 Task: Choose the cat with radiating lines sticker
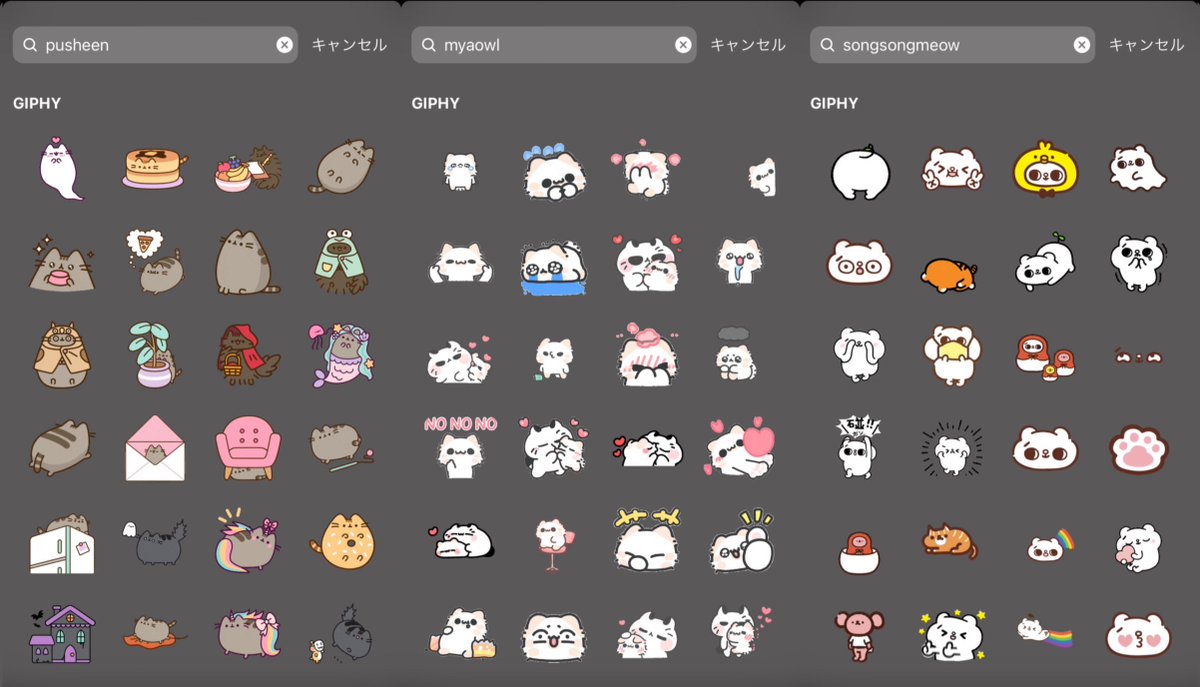point(950,448)
